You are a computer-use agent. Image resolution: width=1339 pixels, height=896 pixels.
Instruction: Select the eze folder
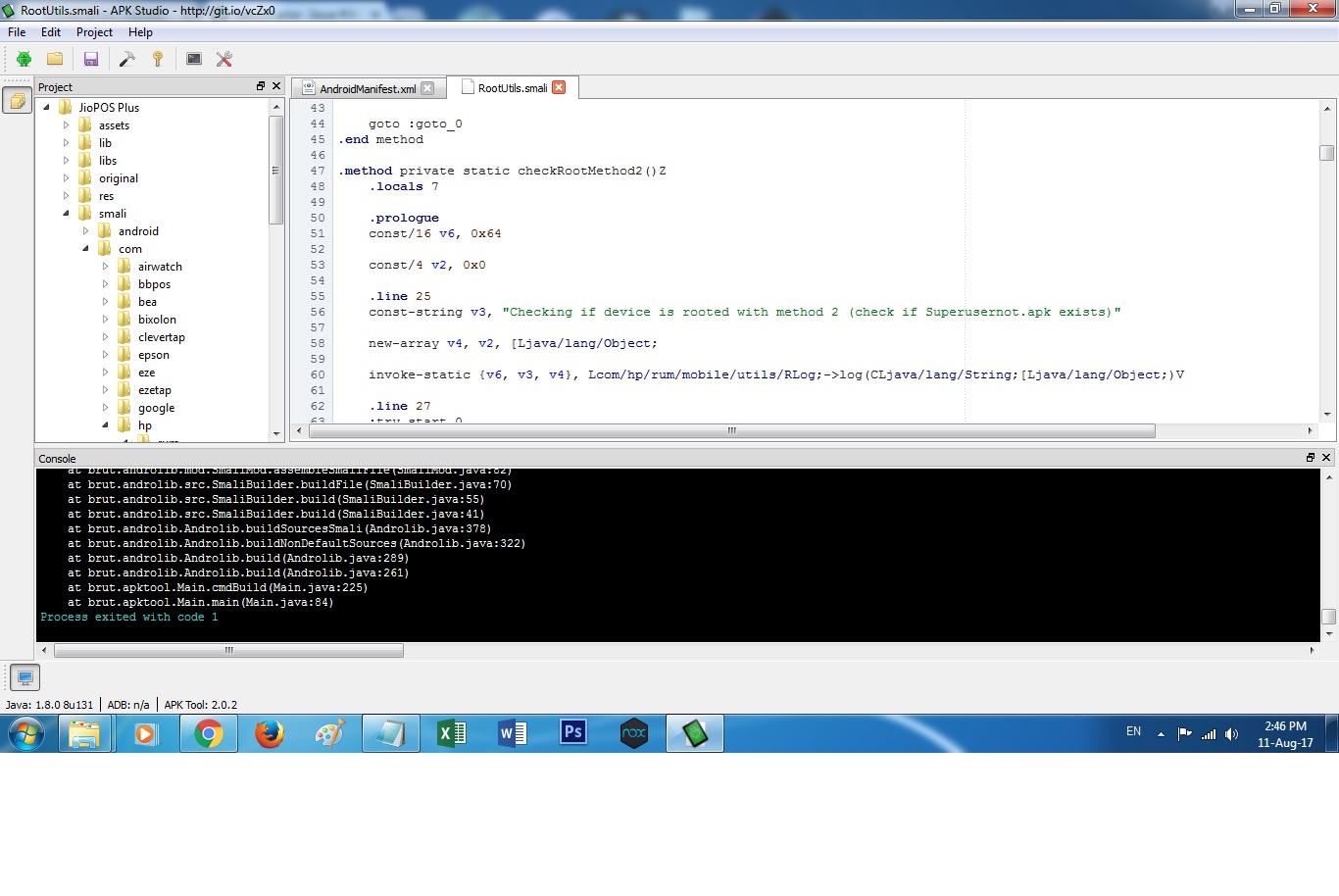pos(146,373)
